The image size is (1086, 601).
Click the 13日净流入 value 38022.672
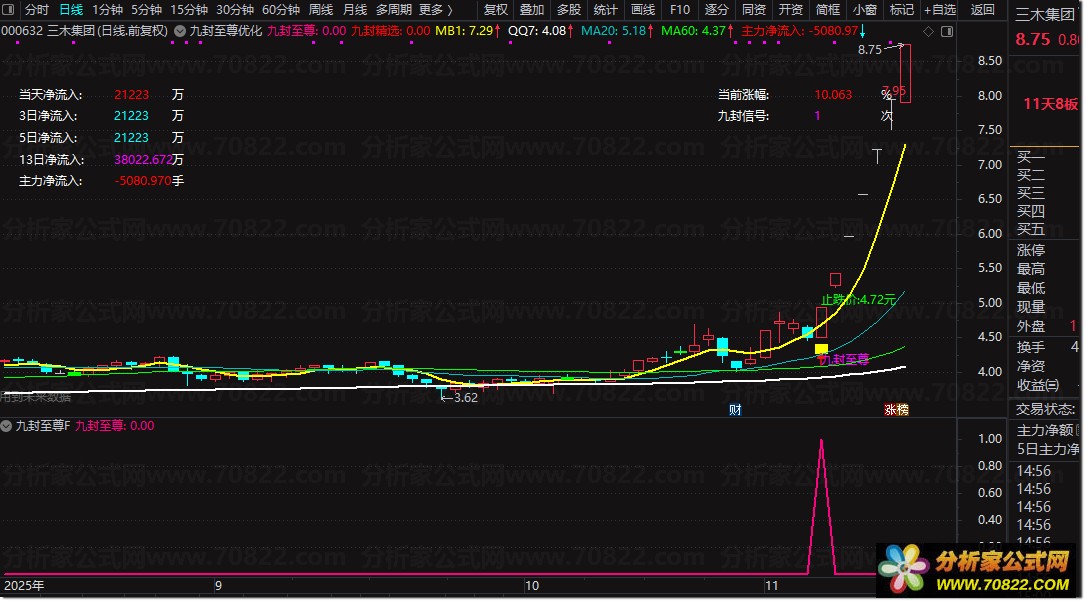143,159
